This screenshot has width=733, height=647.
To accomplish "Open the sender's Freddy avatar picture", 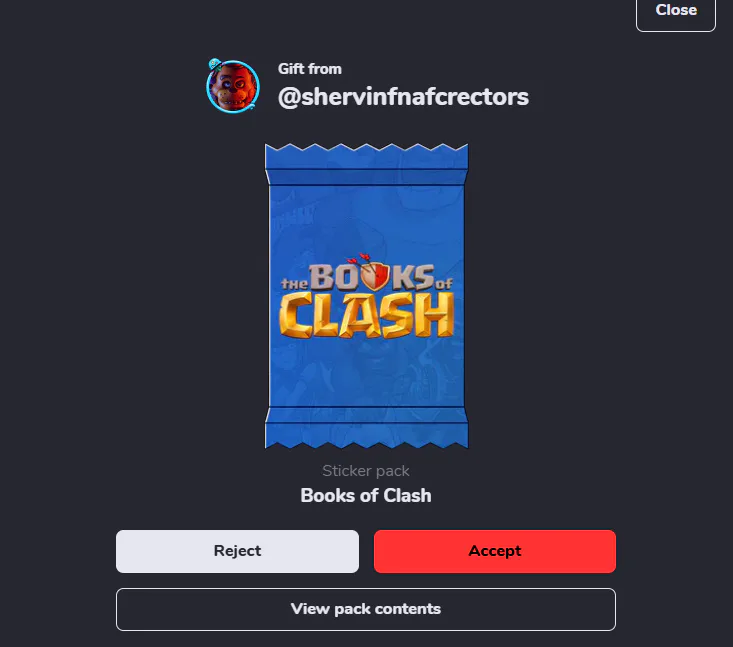I will (233, 86).
